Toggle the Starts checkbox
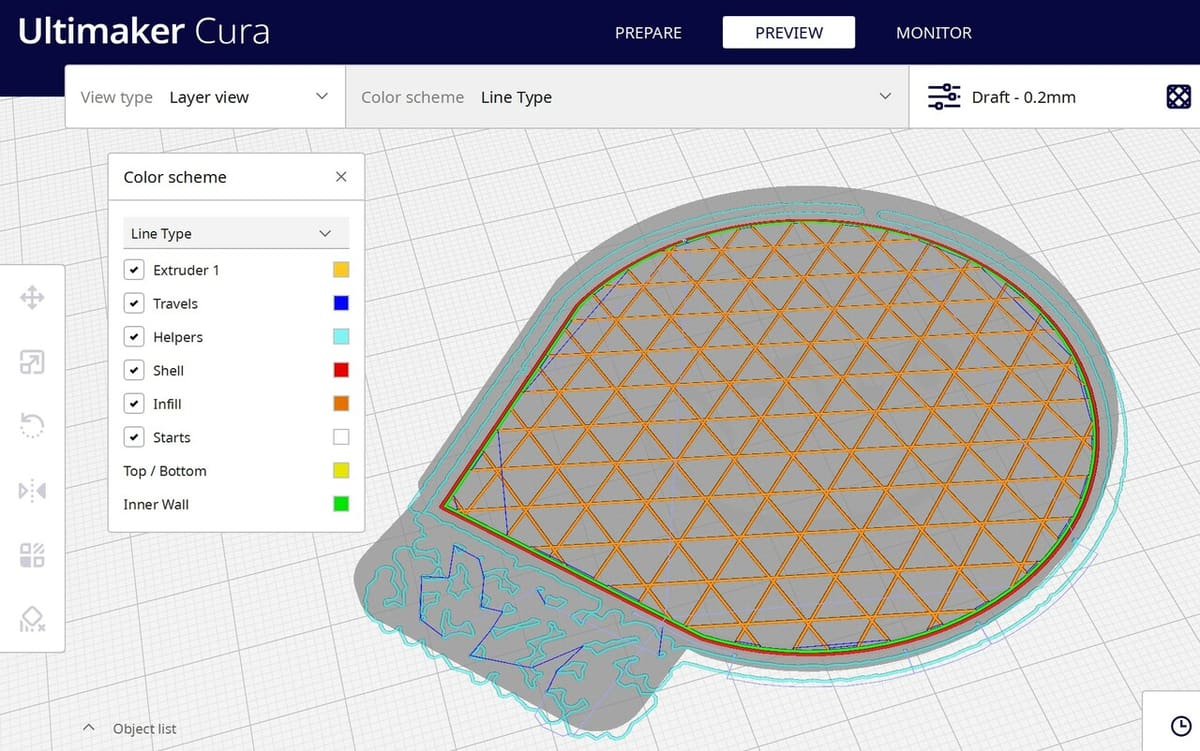 coord(133,437)
